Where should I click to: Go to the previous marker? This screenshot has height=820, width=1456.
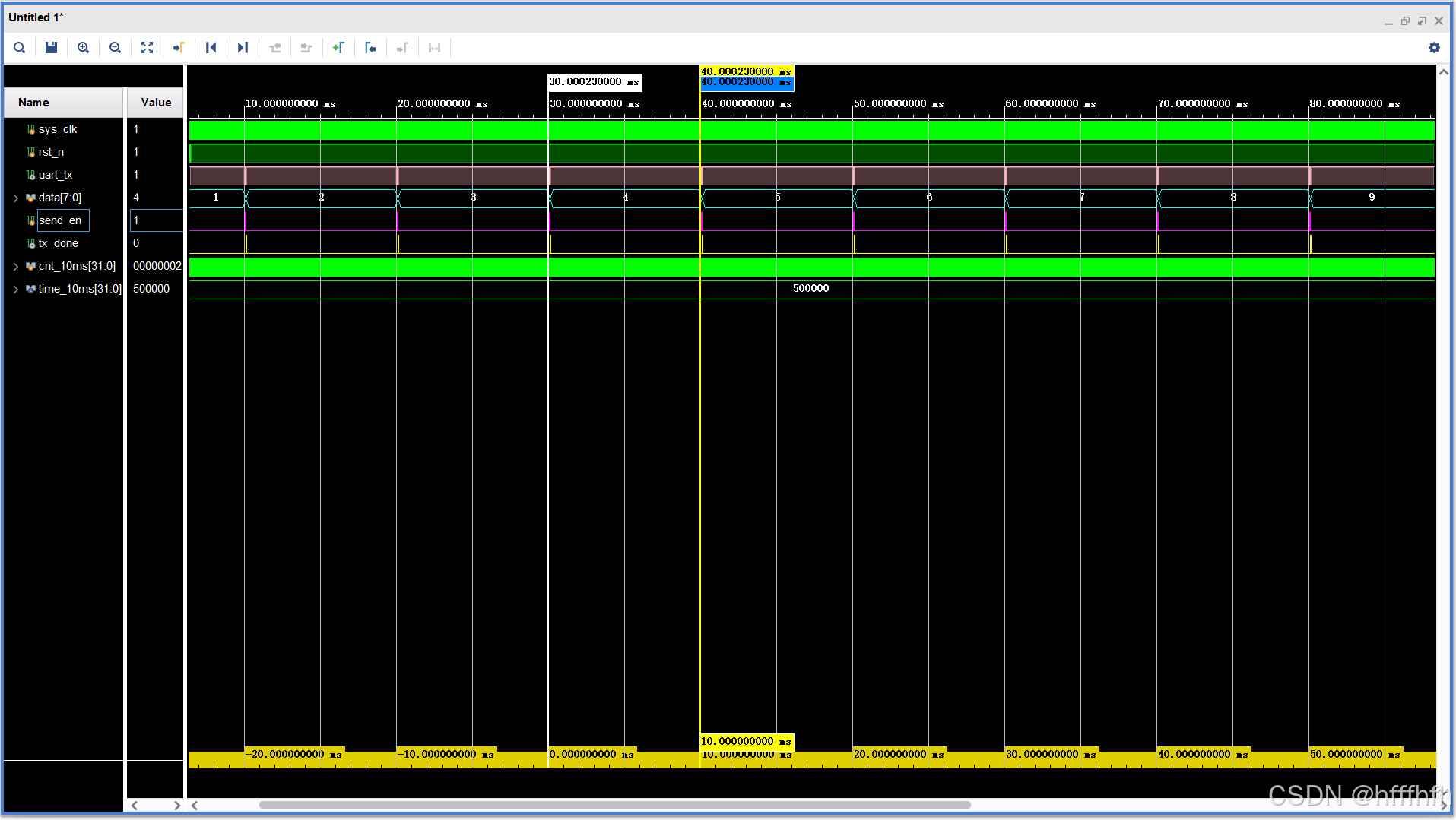click(371, 48)
